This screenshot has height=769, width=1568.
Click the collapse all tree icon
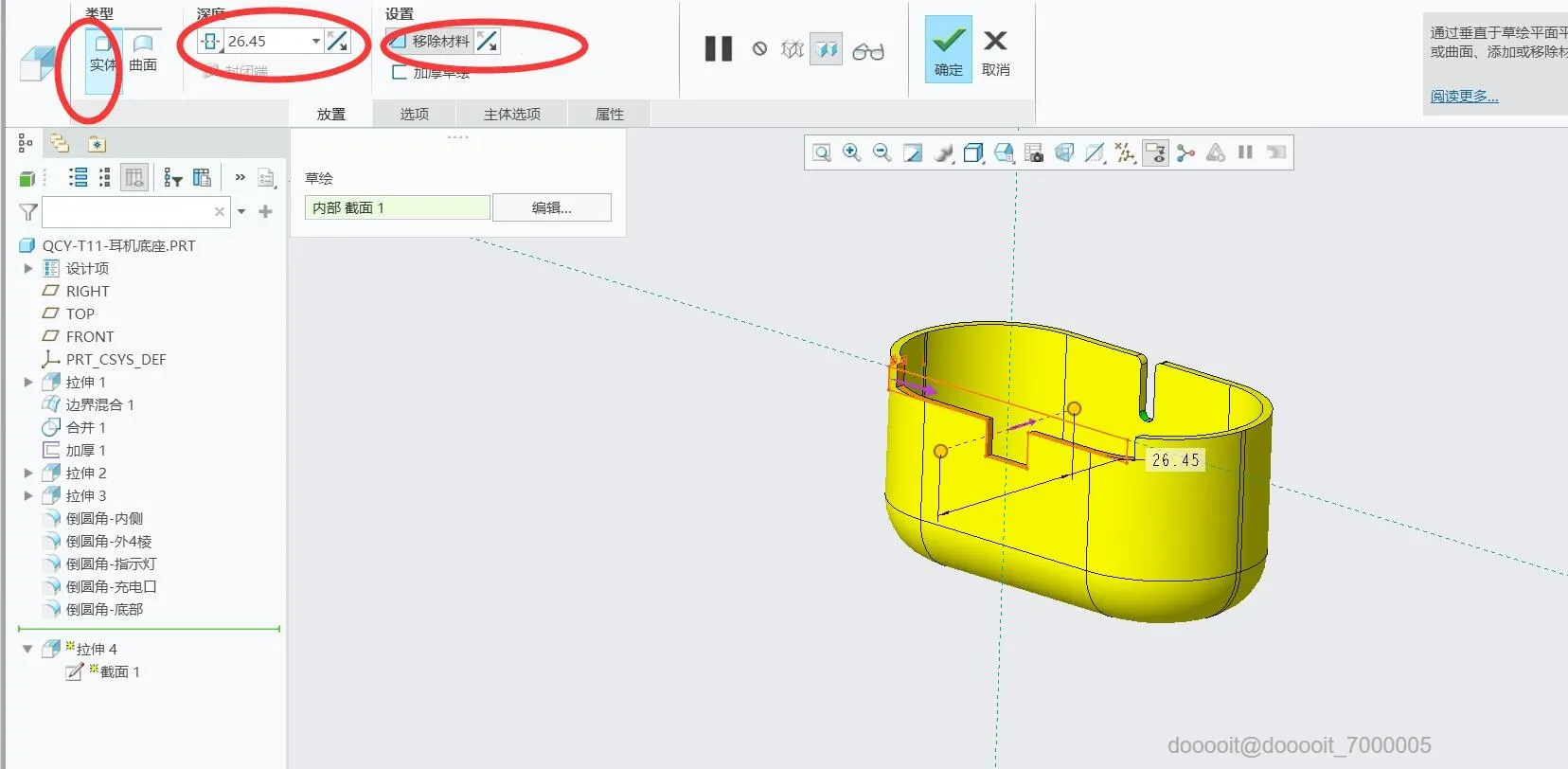[x=105, y=177]
